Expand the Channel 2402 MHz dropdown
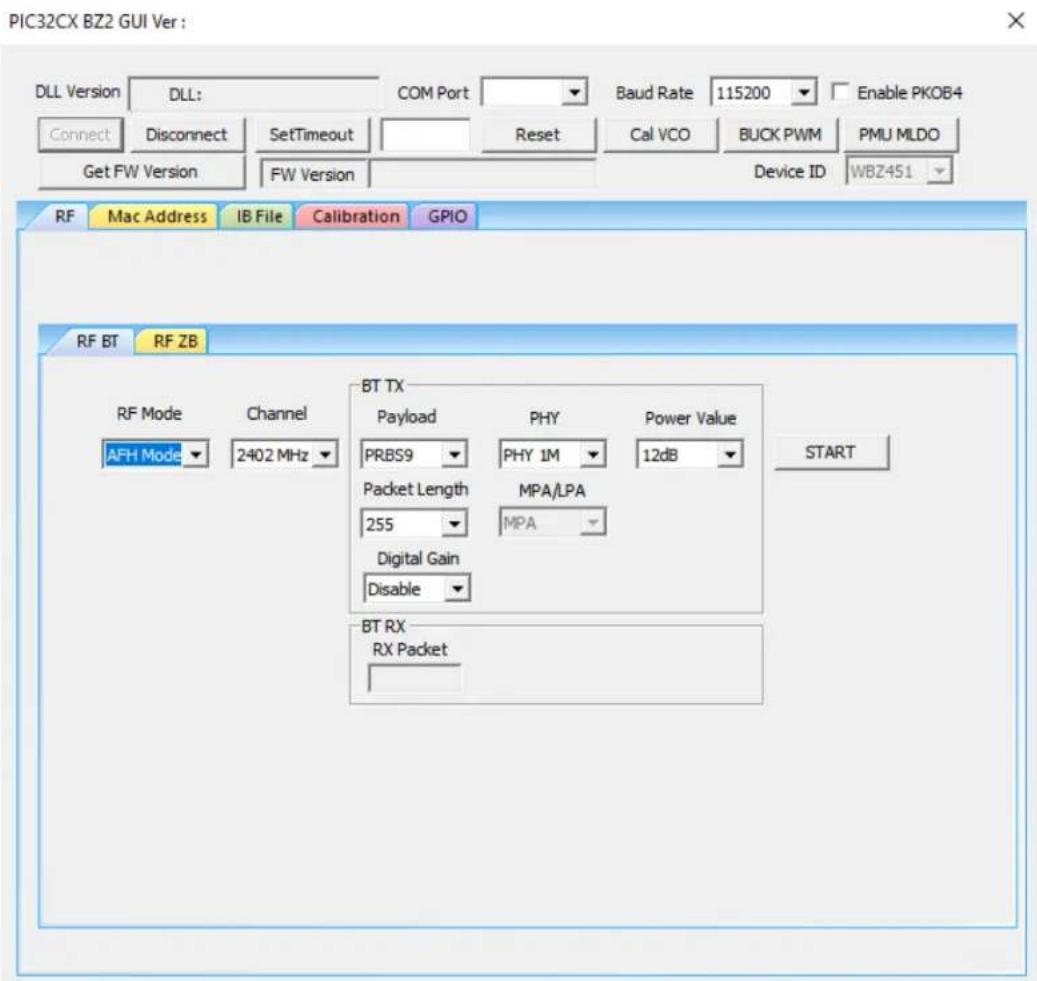Image resolution: width=1037 pixels, height=981 pixels. click(x=284, y=454)
